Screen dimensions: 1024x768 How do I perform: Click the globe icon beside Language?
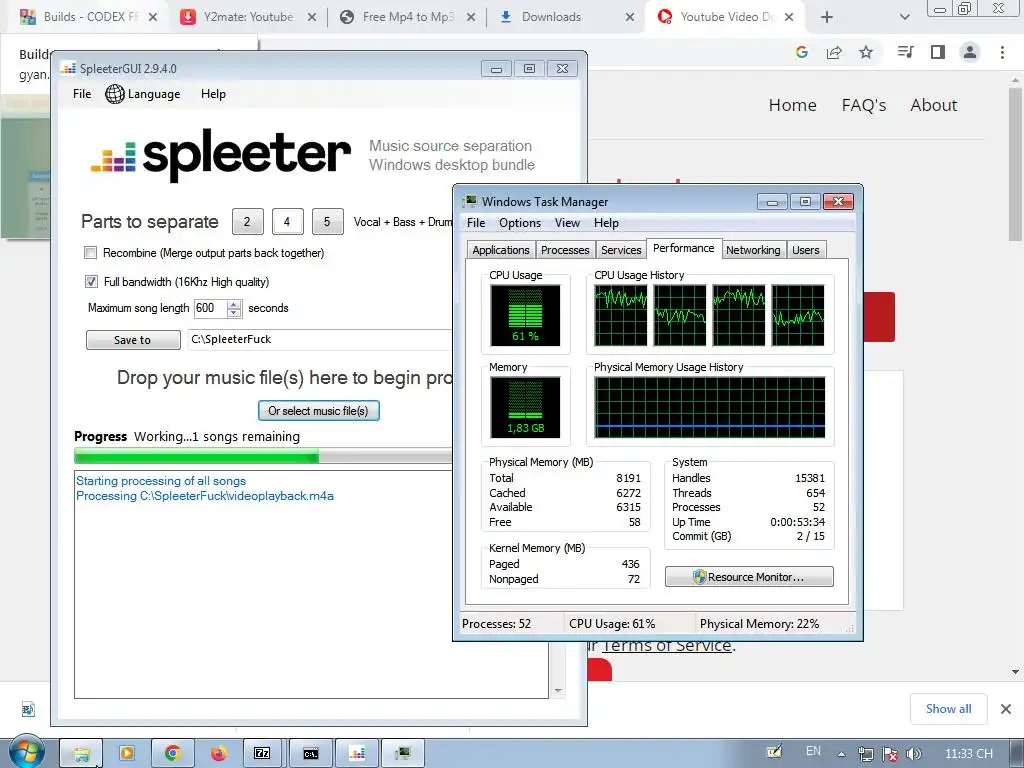click(x=115, y=94)
